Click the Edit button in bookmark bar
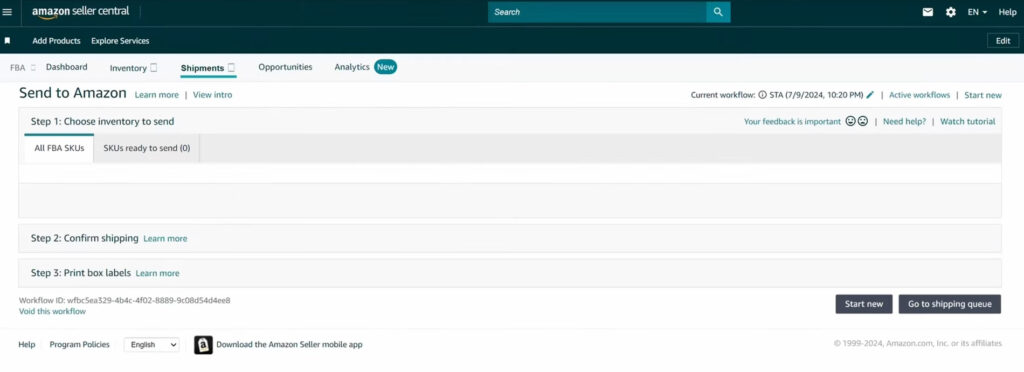 1002,40
